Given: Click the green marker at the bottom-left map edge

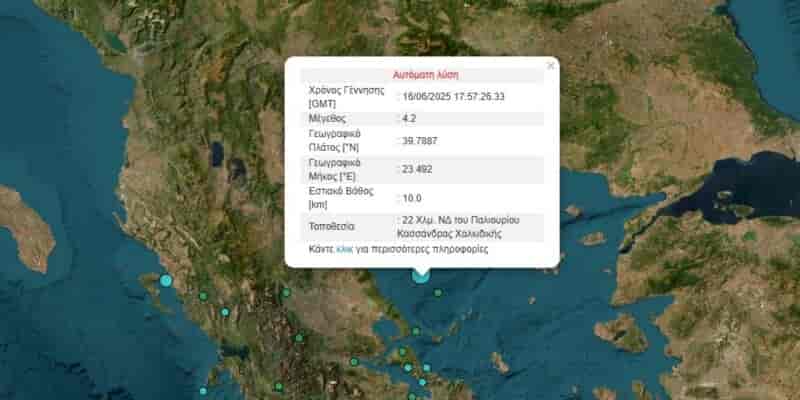Looking at the screenshot, I should tap(203, 391).
